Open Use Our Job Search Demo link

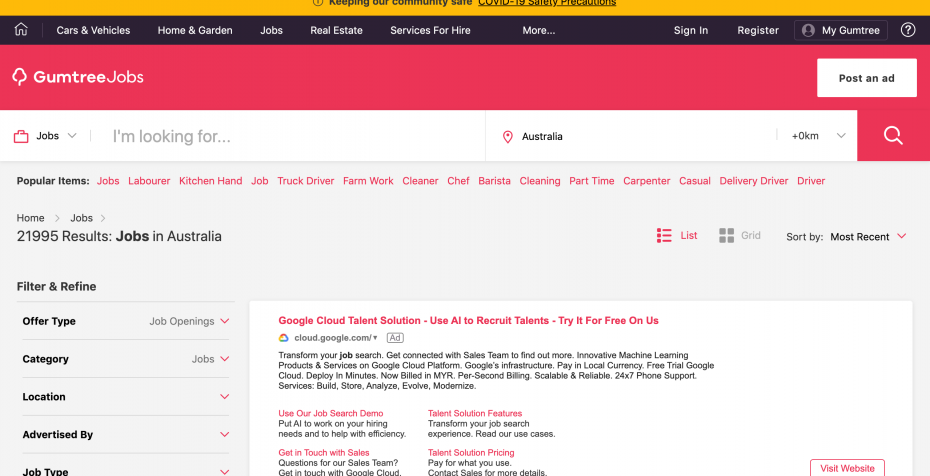331,413
